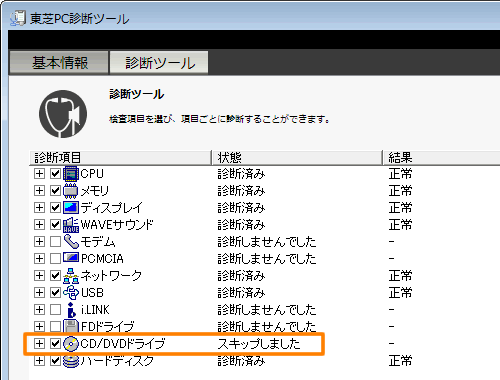Click the PCMCIA card icon

point(71,258)
